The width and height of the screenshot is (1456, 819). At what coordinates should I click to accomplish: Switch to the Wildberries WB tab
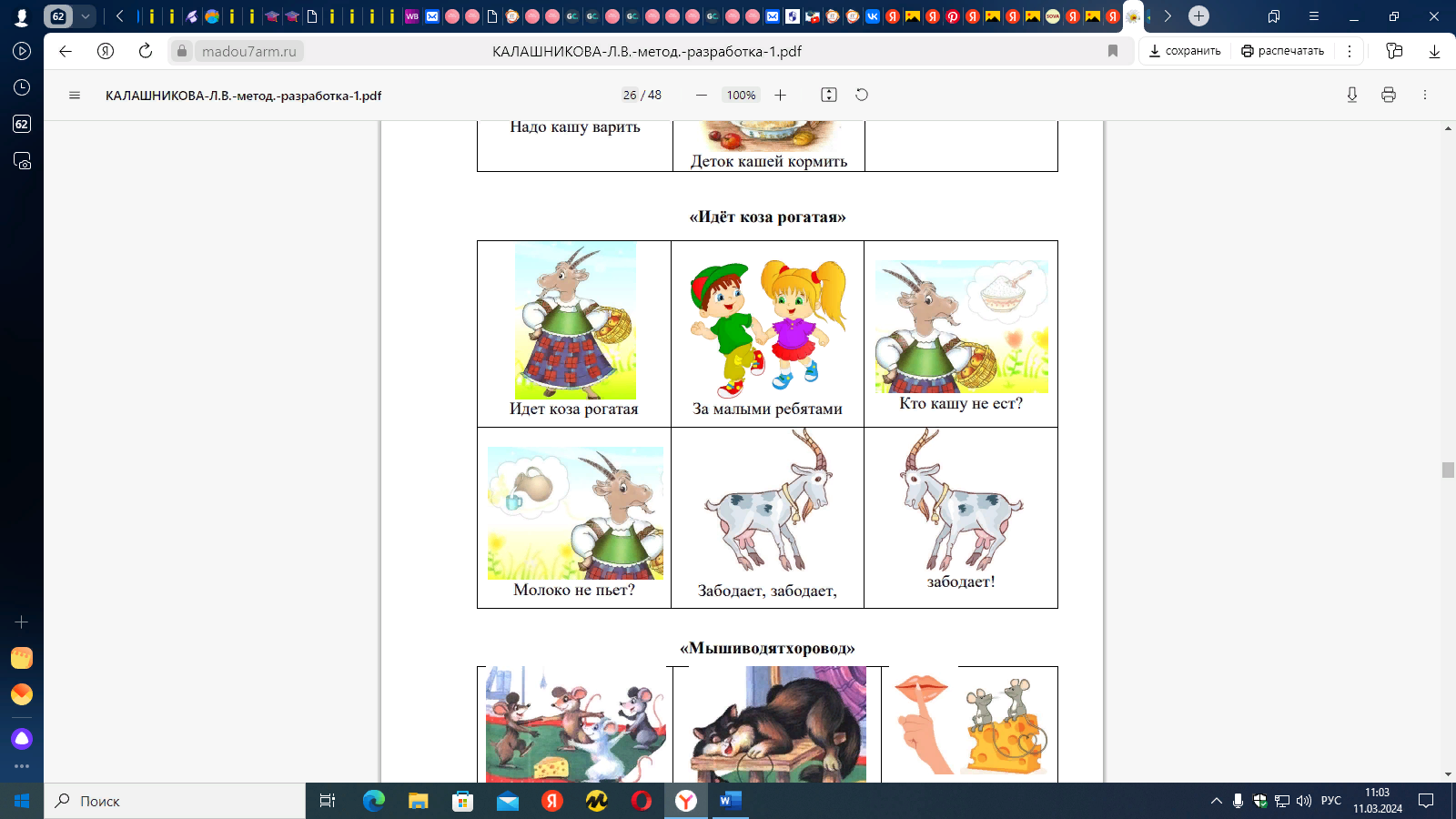click(x=412, y=16)
